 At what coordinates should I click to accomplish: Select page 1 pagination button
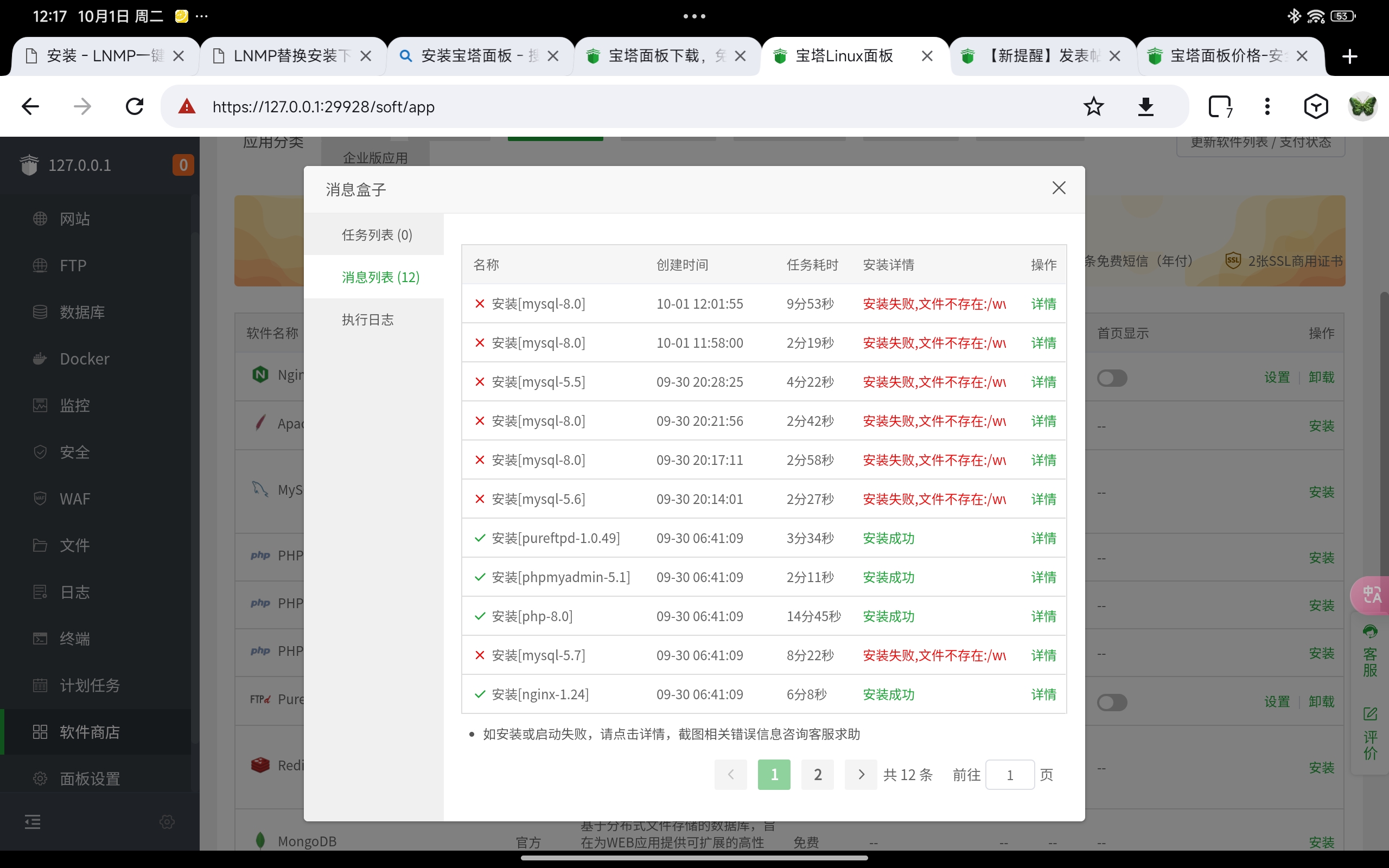tap(774, 775)
